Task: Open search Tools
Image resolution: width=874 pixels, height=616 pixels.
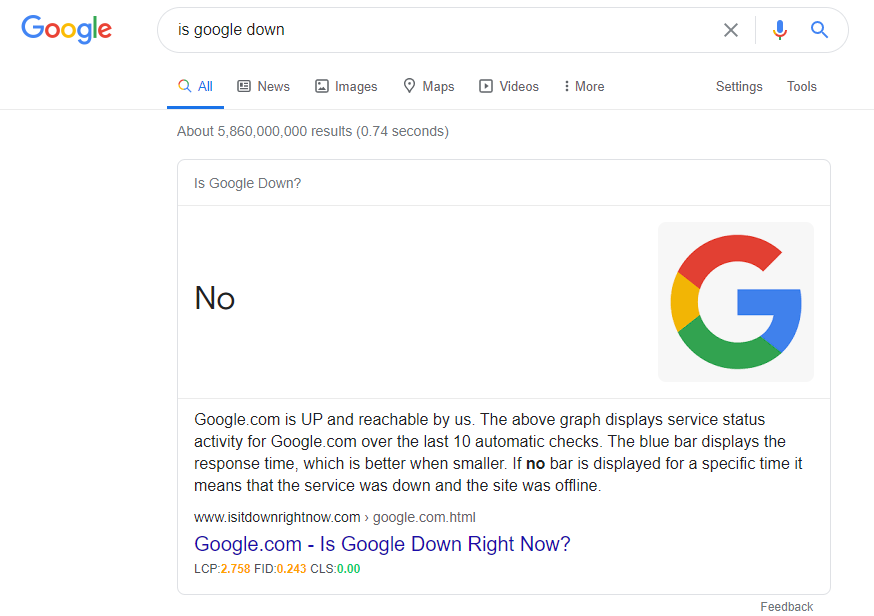Action: [802, 86]
